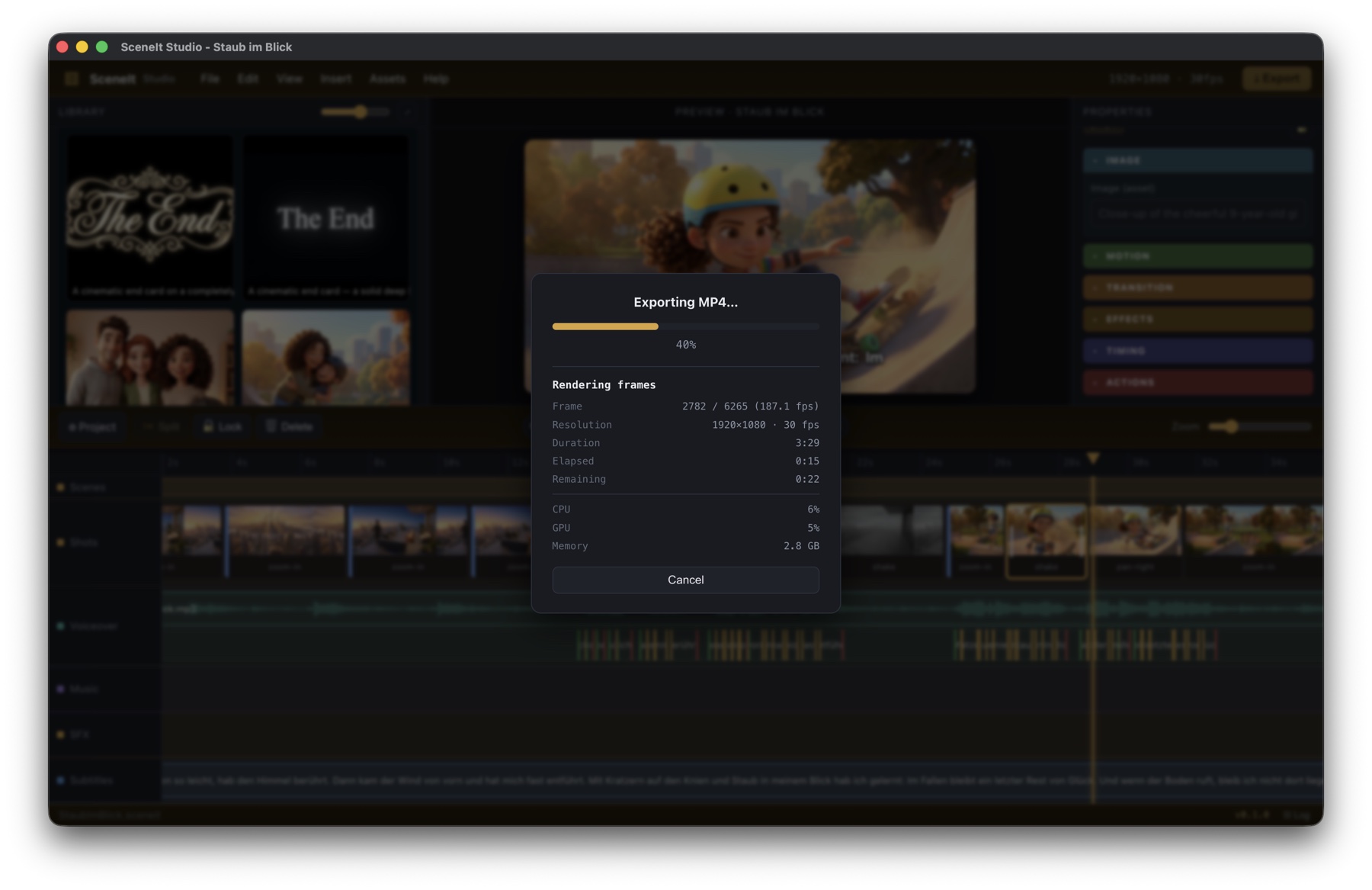Click the 'Exporting MP4...' dialog title

pos(685,302)
